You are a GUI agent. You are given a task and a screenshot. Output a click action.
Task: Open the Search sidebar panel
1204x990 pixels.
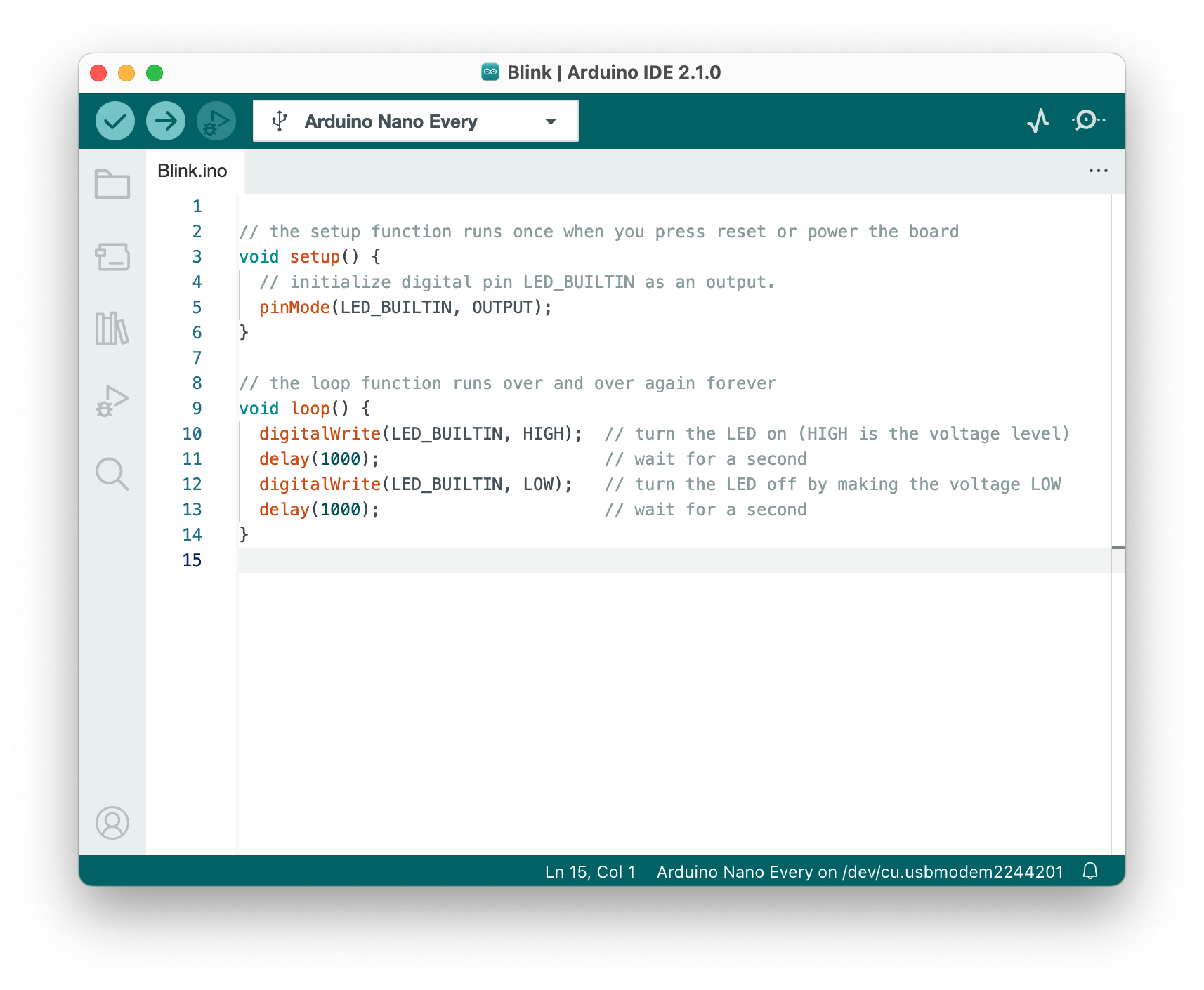coord(112,475)
